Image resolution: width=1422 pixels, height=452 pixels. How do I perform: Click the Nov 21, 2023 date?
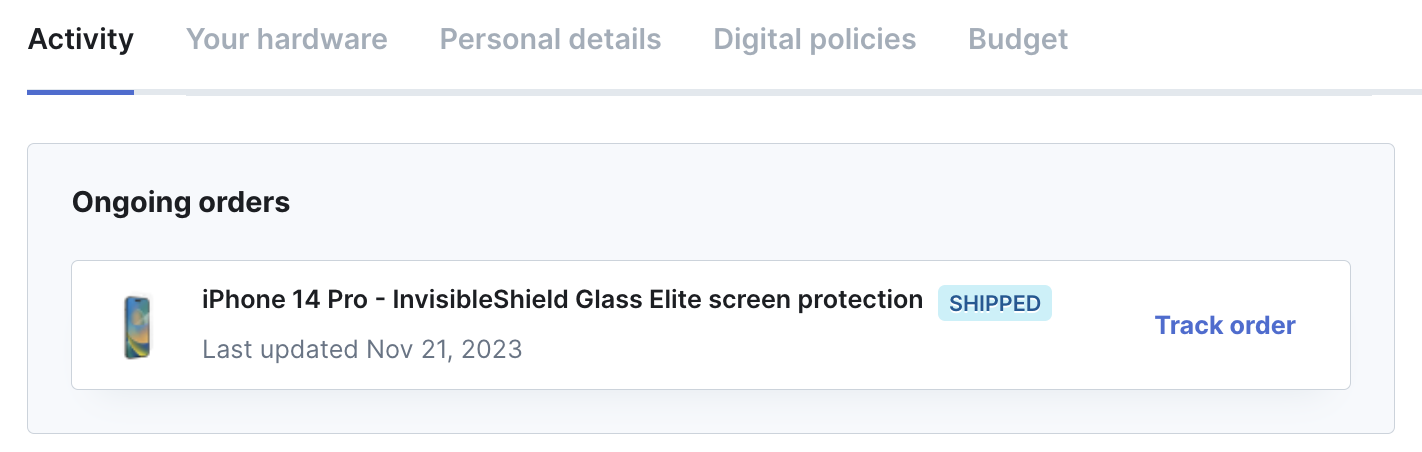point(444,349)
